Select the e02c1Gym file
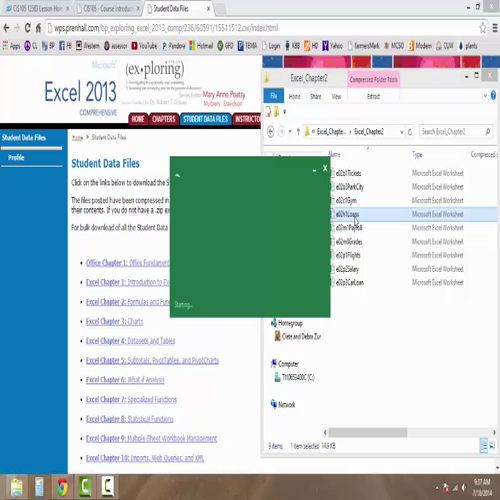The height and width of the screenshot is (500, 500). 346,200
